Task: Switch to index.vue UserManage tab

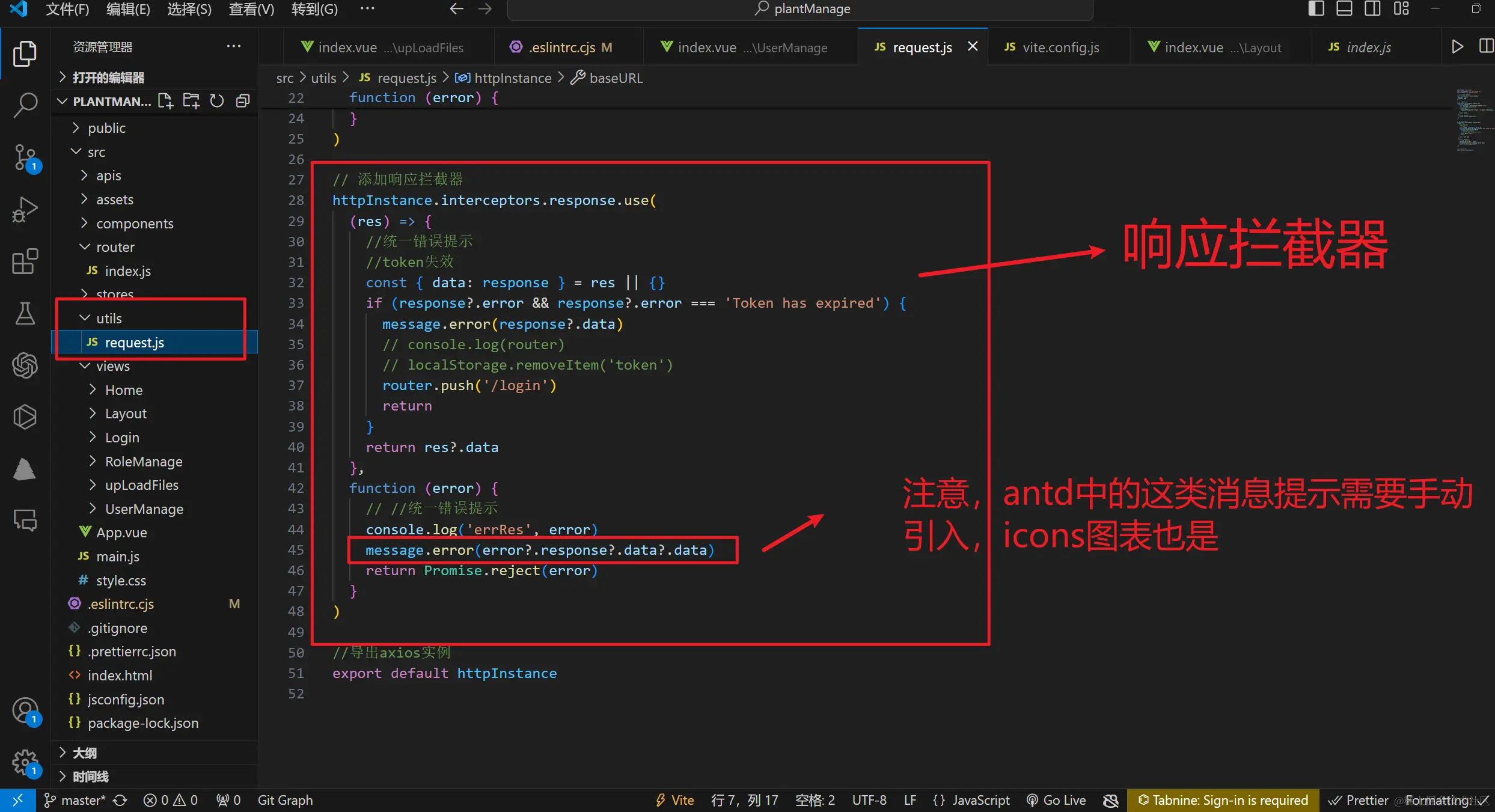Action: [751, 47]
